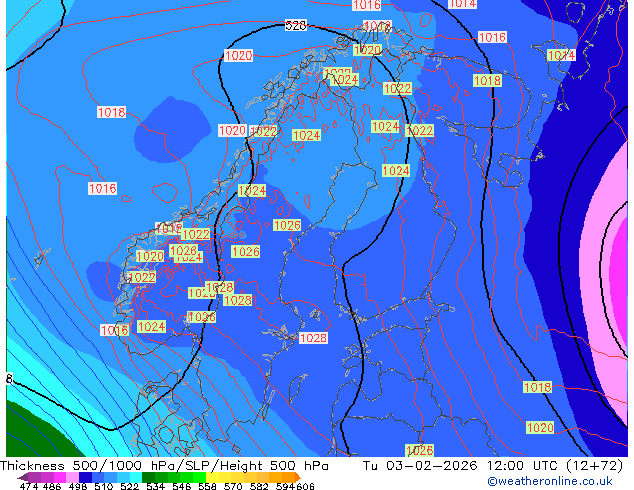Select the dark navy blue legend swatch
Screen dimensions: 634x490
(x=85, y=477)
